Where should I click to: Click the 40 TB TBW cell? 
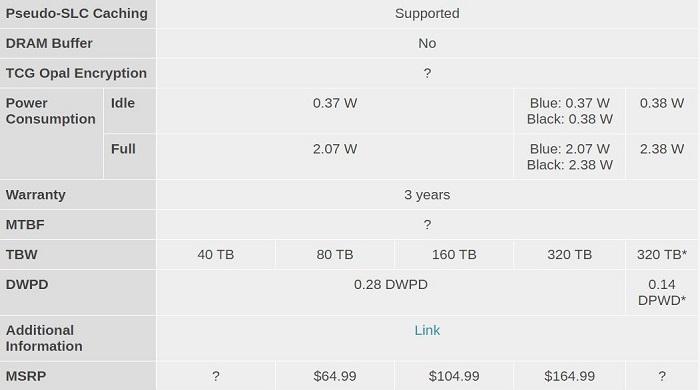pyautogui.click(x=216, y=255)
